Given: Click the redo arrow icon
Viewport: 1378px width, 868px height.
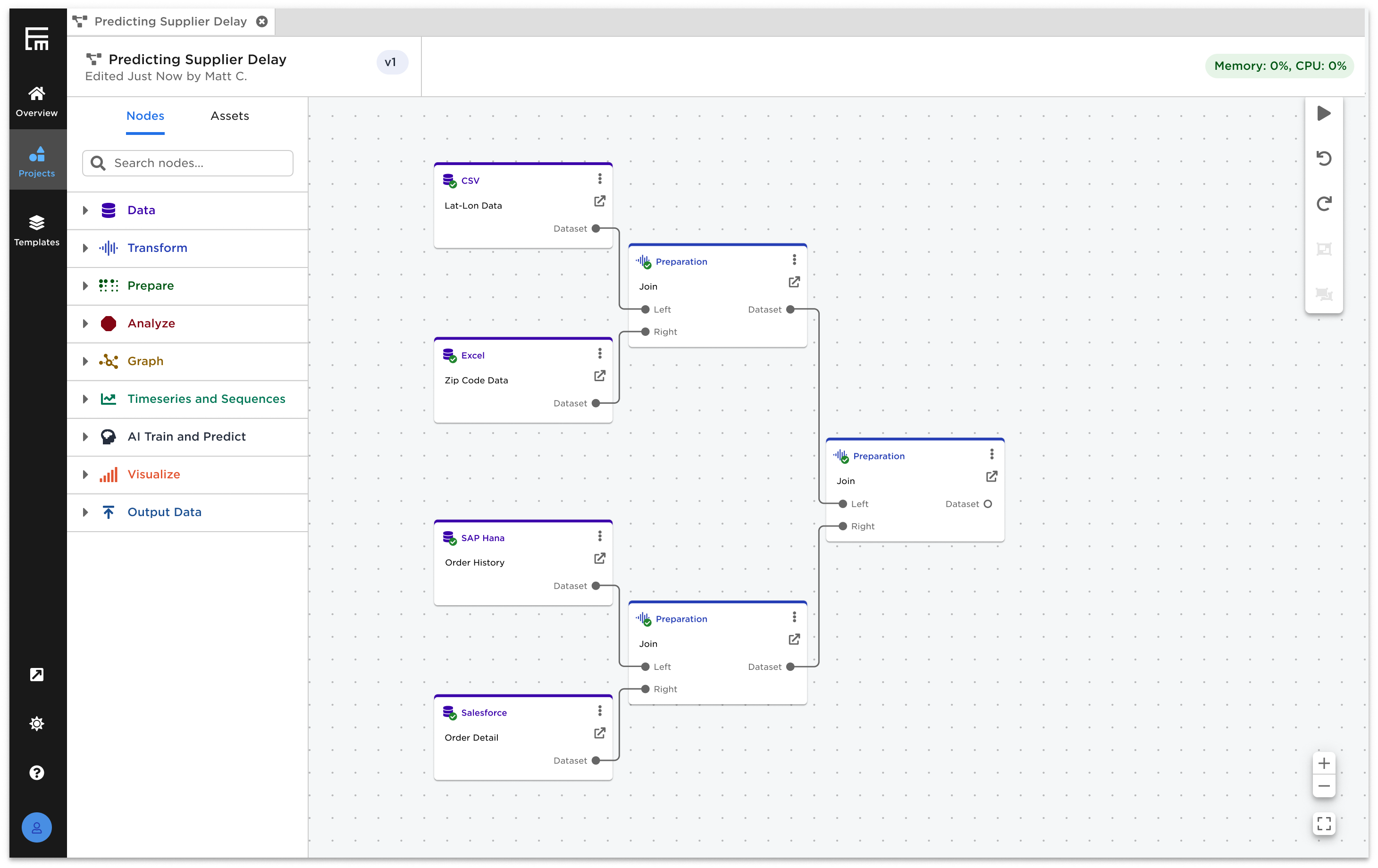Looking at the screenshot, I should pos(1323,204).
